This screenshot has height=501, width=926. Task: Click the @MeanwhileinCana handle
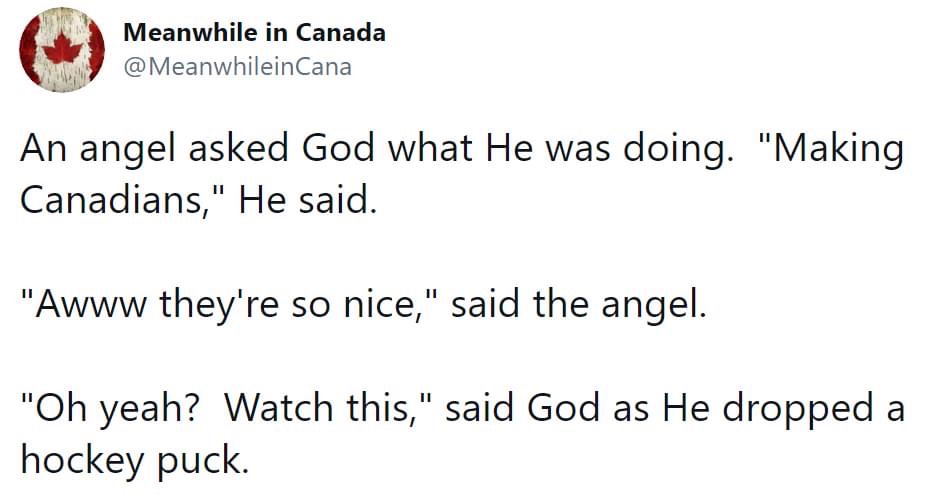pos(237,68)
